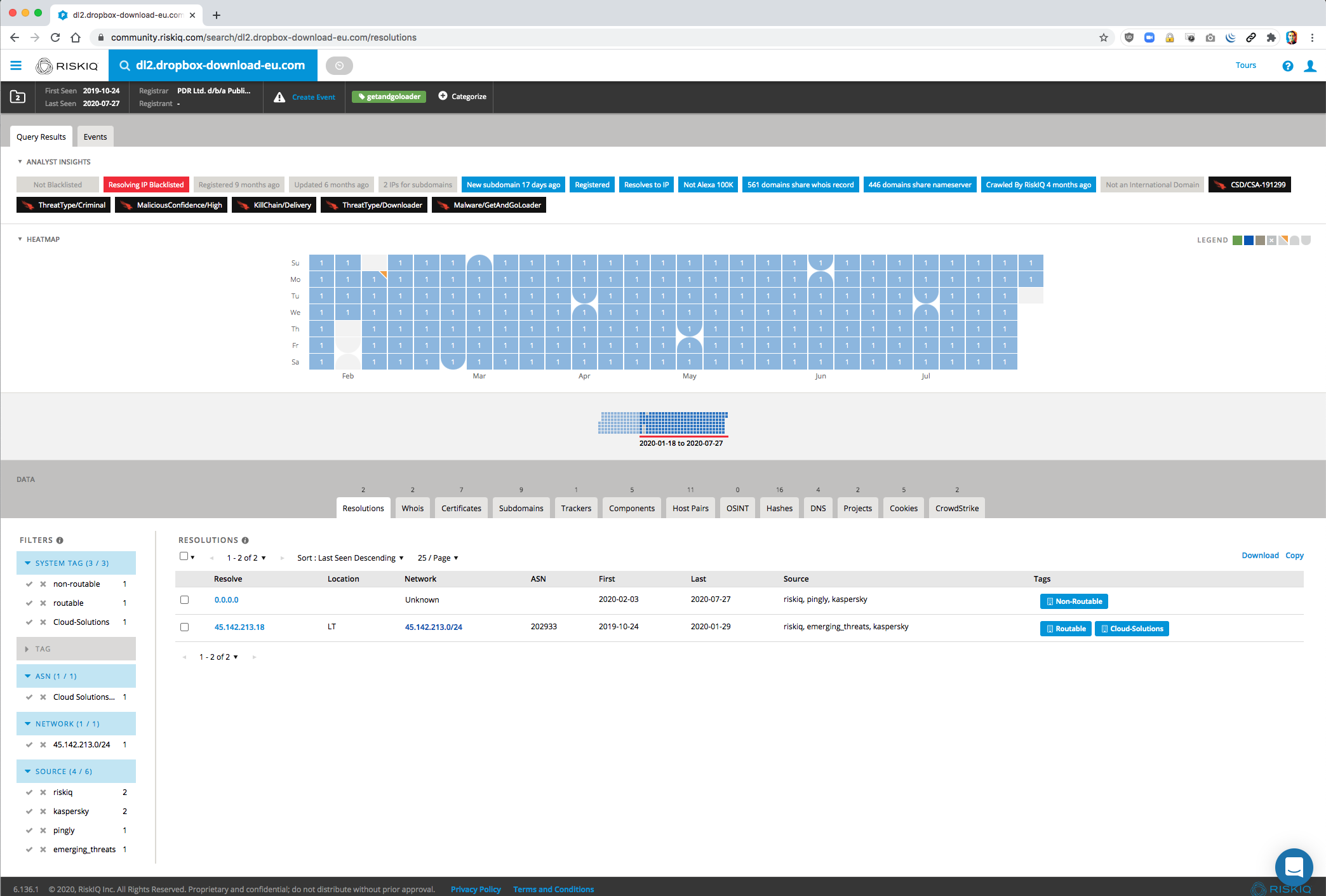Click the Filters info icon

click(x=60, y=540)
